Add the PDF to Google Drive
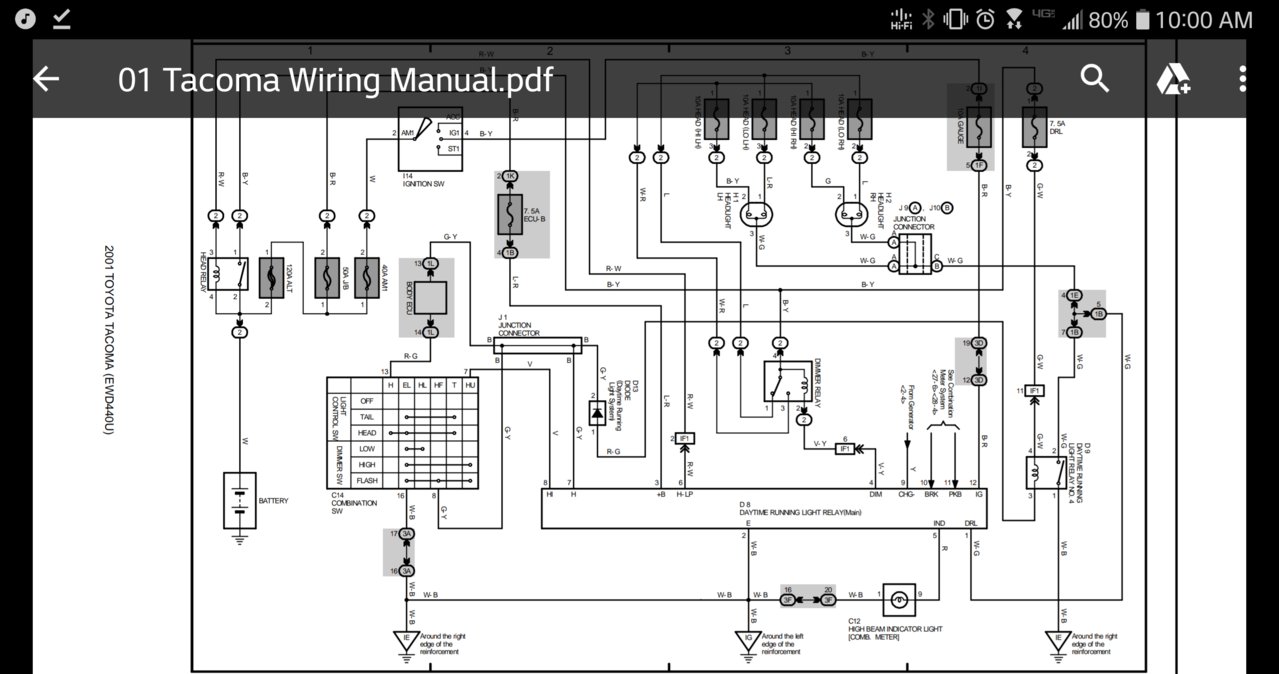The width and height of the screenshot is (1279, 674). pos(1172,79)
